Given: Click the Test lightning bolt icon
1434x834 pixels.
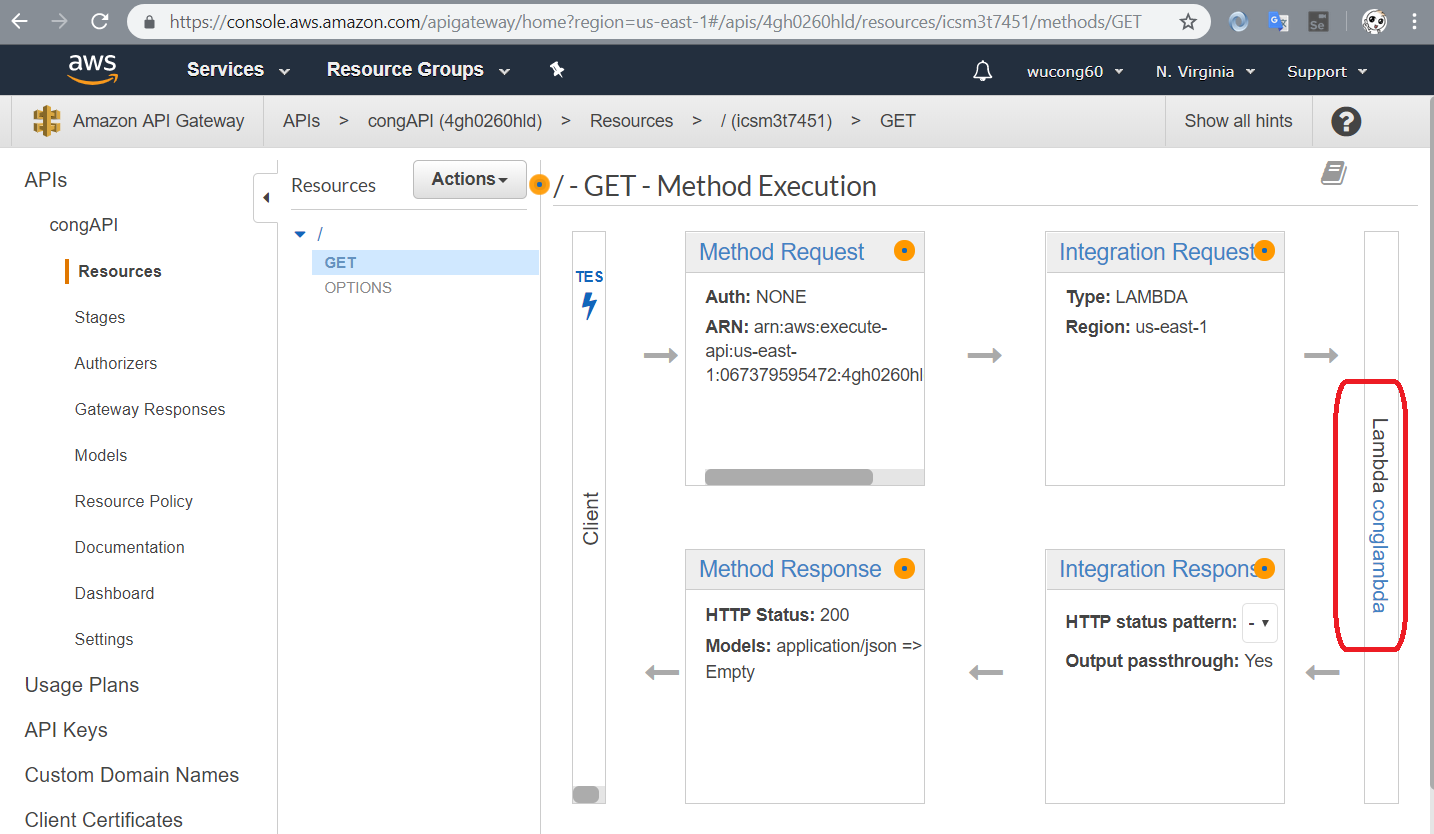Looking at the screenshot, I should point(589,305).
